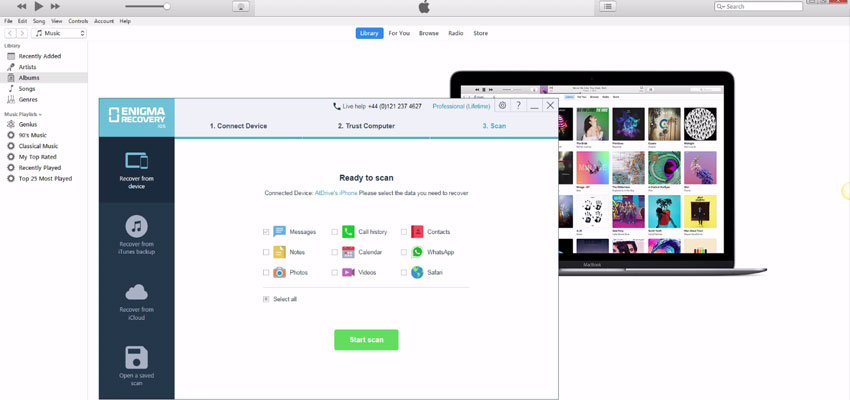Click the Live help phone number
Viewport: 850px width, 400px height.
pos(394,106)
